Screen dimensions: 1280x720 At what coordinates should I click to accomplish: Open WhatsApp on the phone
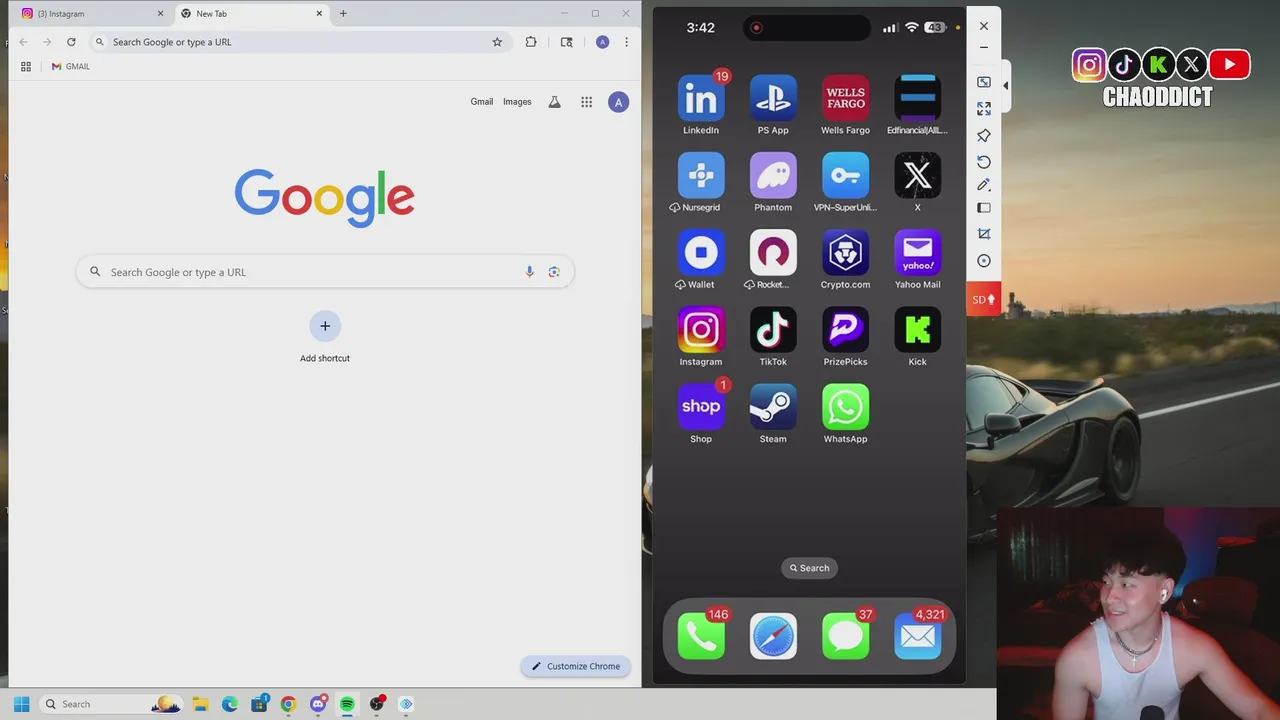[845, 407]
